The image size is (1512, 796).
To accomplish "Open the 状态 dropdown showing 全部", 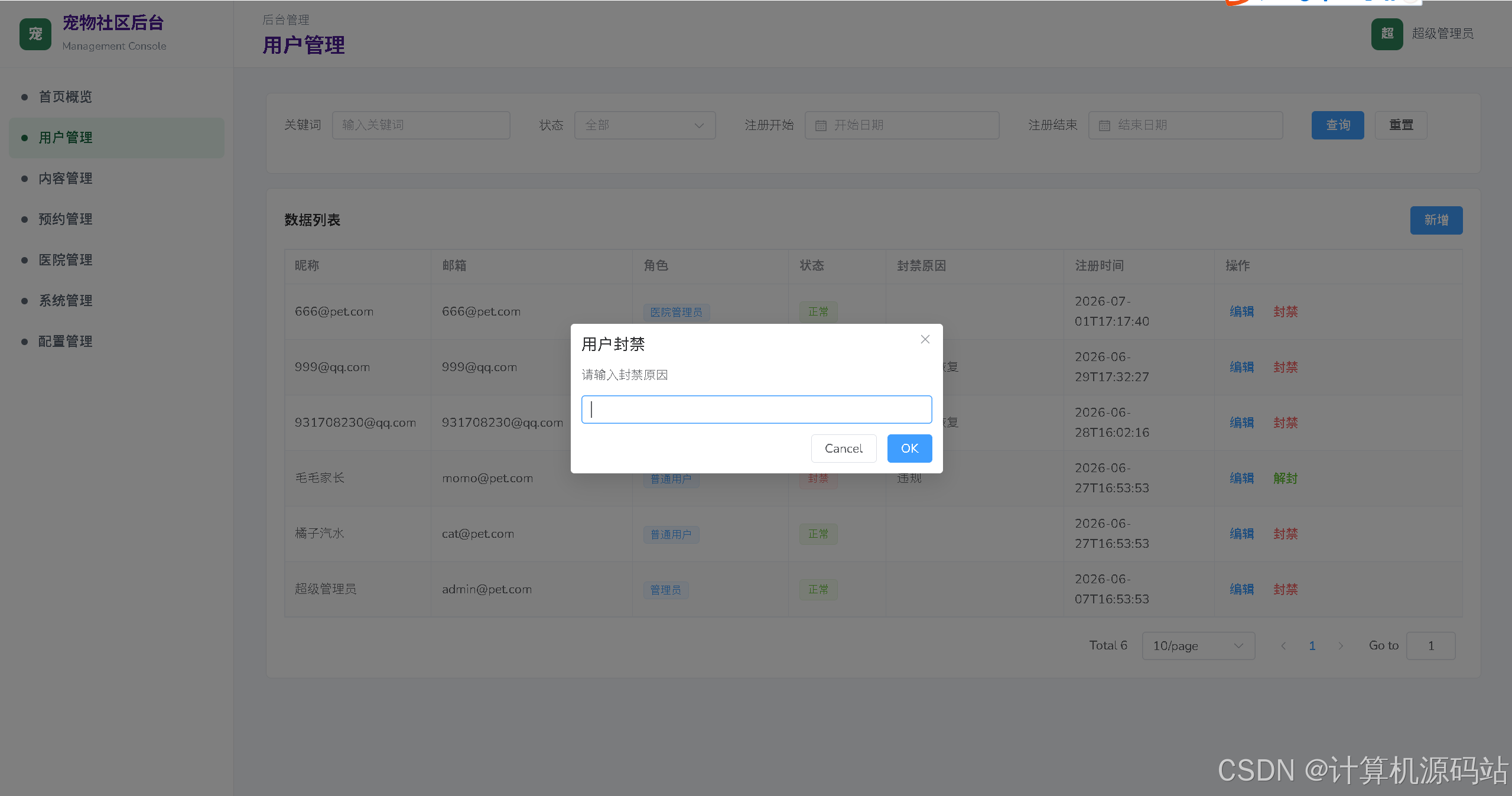I will (x=645, y=125).
